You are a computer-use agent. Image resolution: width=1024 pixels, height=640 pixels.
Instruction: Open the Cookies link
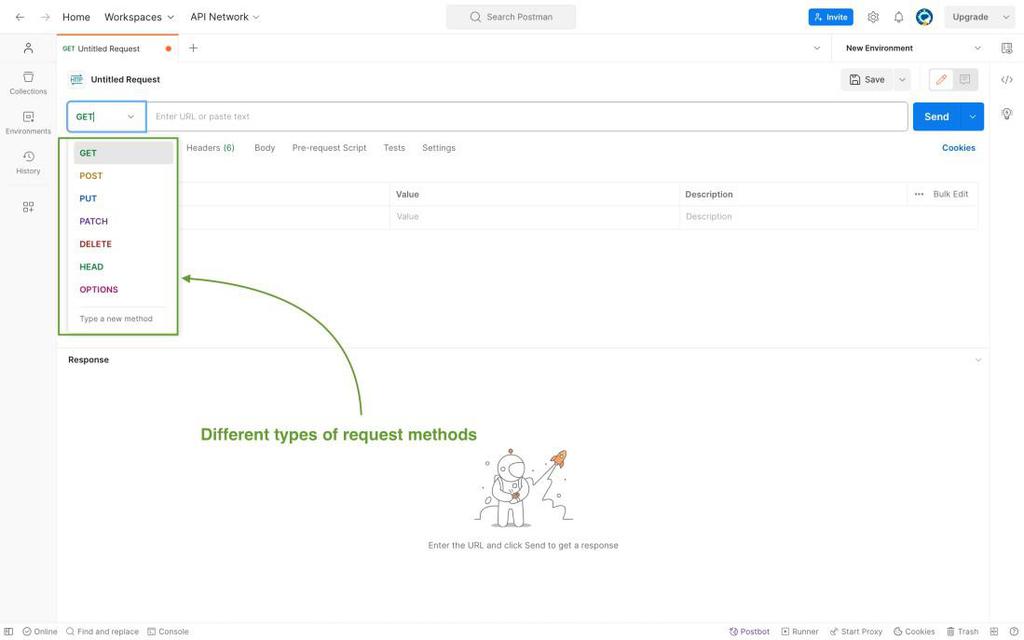(958, 148)
